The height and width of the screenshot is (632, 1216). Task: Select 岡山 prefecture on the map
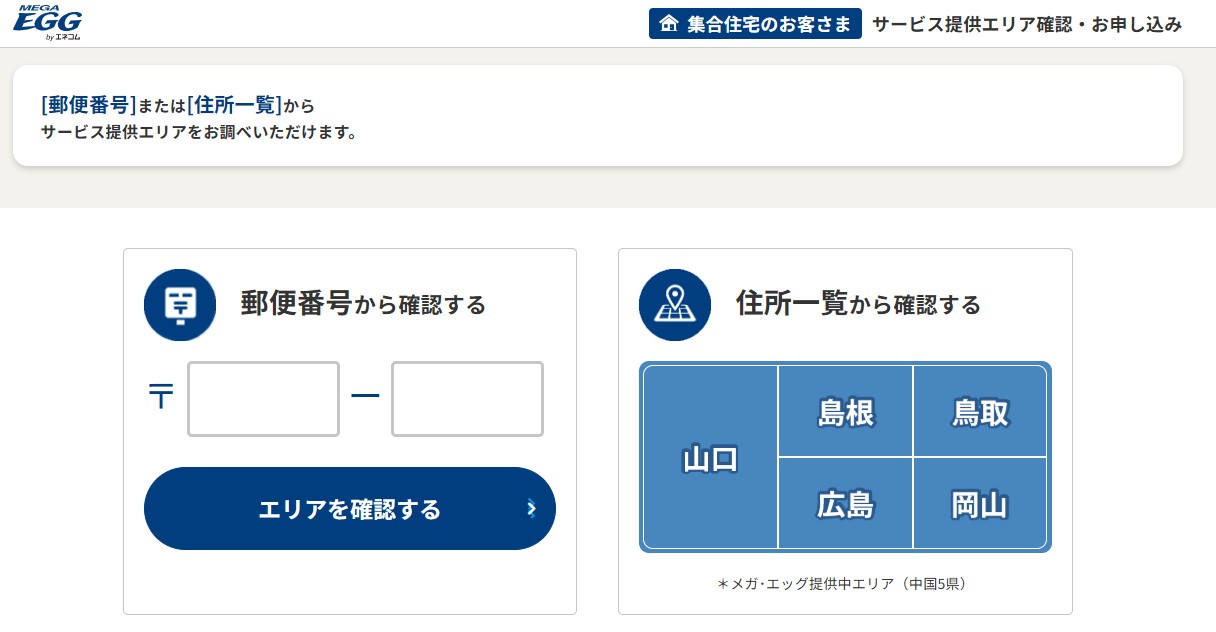pyautogui.click(x=981, y=503)
